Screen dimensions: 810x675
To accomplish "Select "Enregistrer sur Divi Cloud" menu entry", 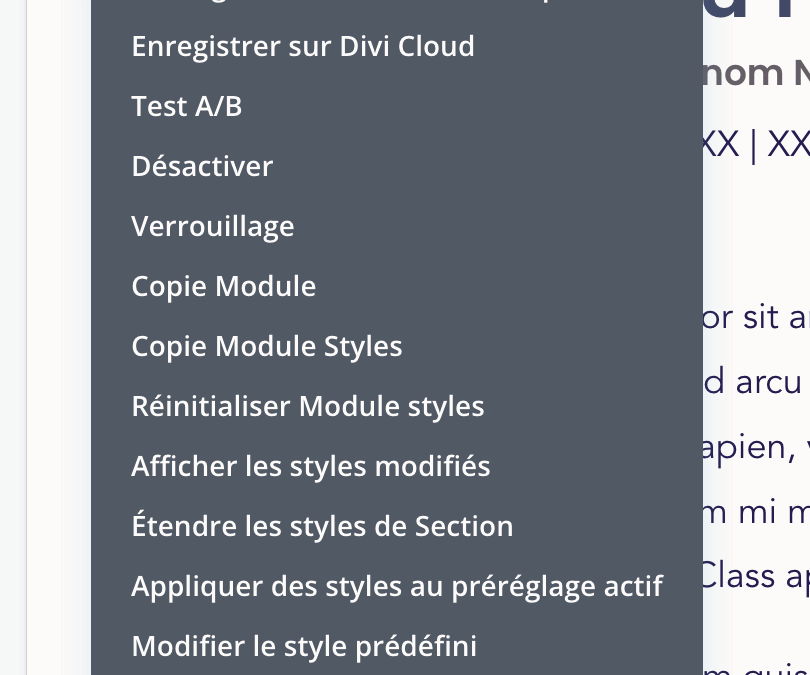I will point(303,46).
